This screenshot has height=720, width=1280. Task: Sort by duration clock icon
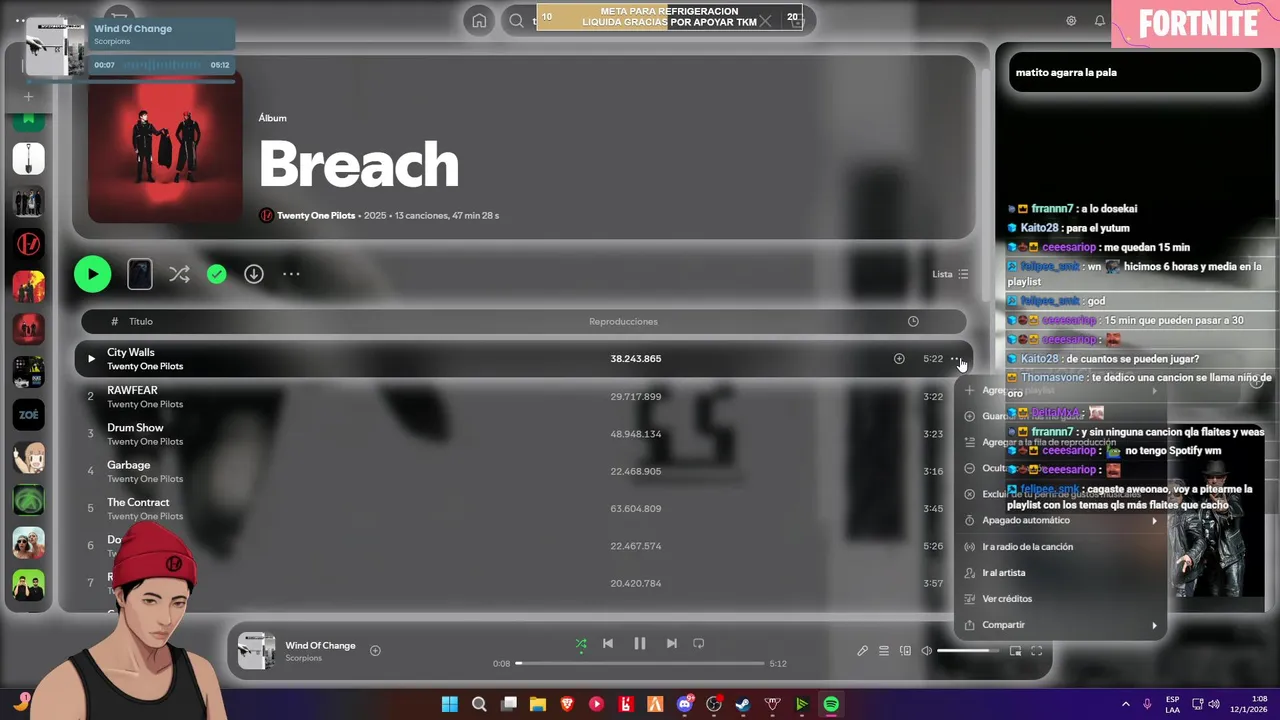pos(913,322)
